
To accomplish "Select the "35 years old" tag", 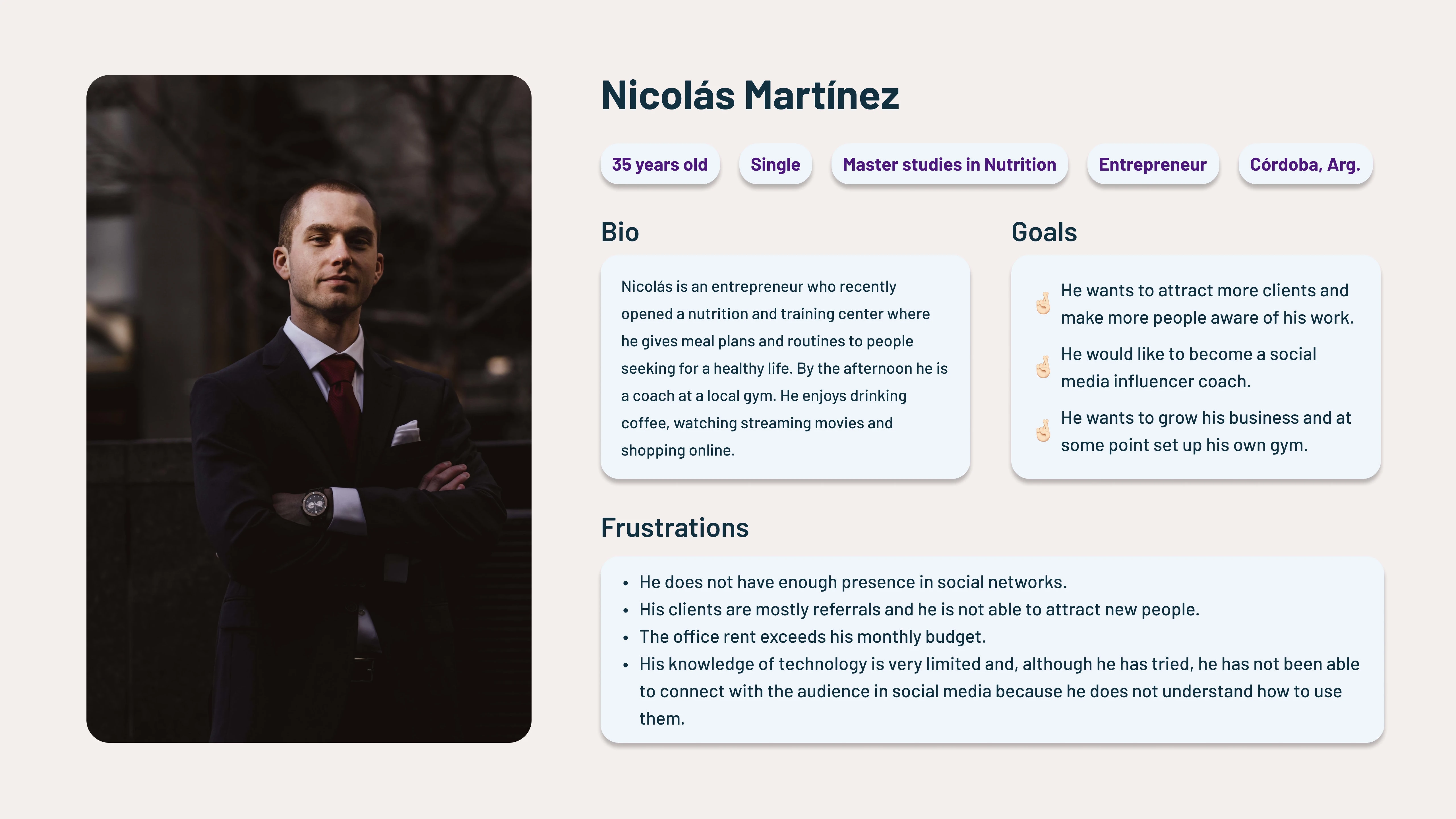I will 660,164.
